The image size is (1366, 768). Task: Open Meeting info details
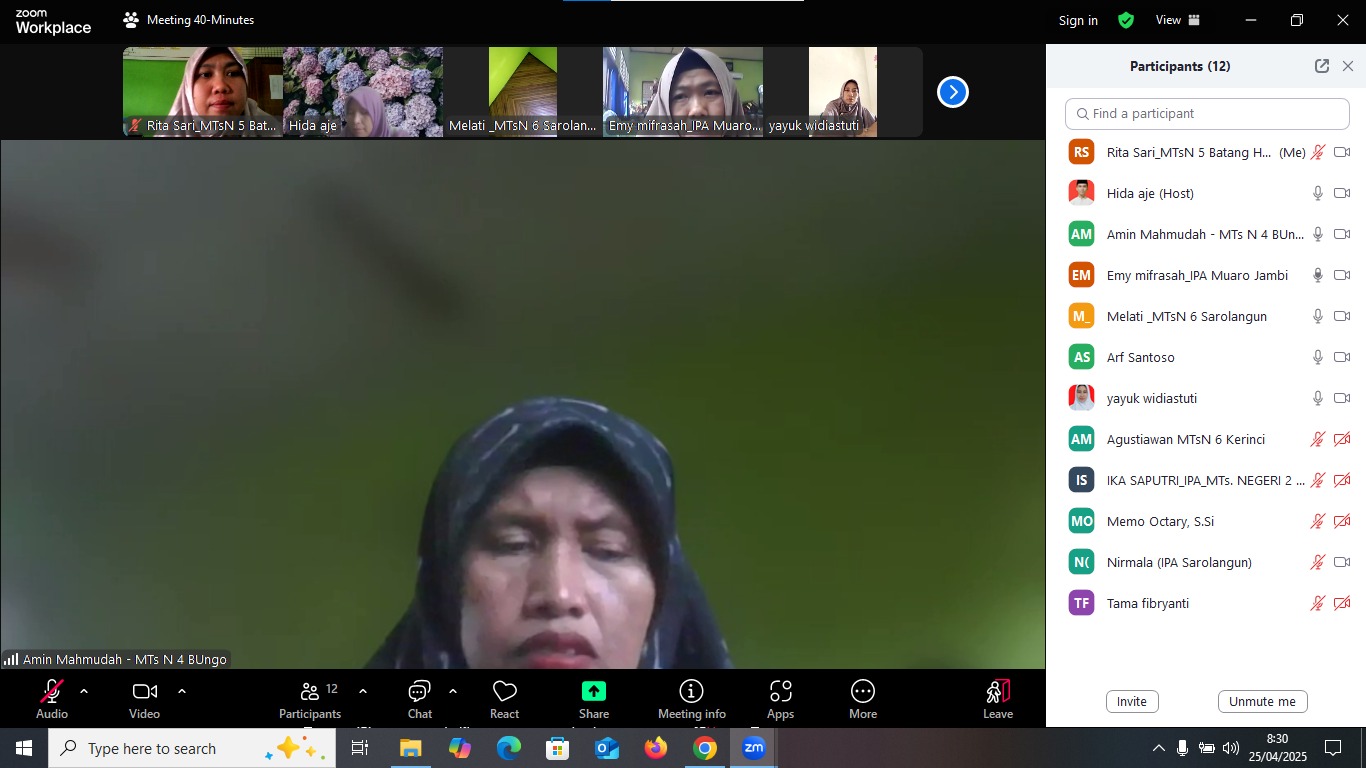coord(691,692)
